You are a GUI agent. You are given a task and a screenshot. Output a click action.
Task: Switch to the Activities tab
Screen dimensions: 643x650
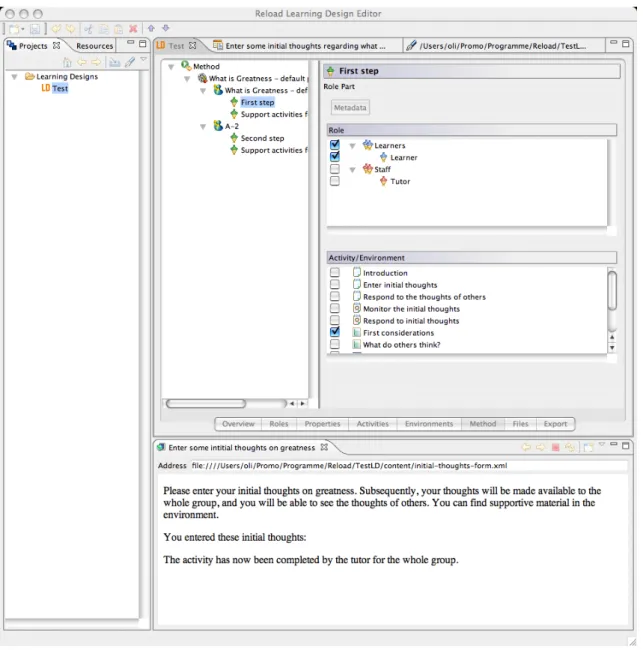coord(373,424)
